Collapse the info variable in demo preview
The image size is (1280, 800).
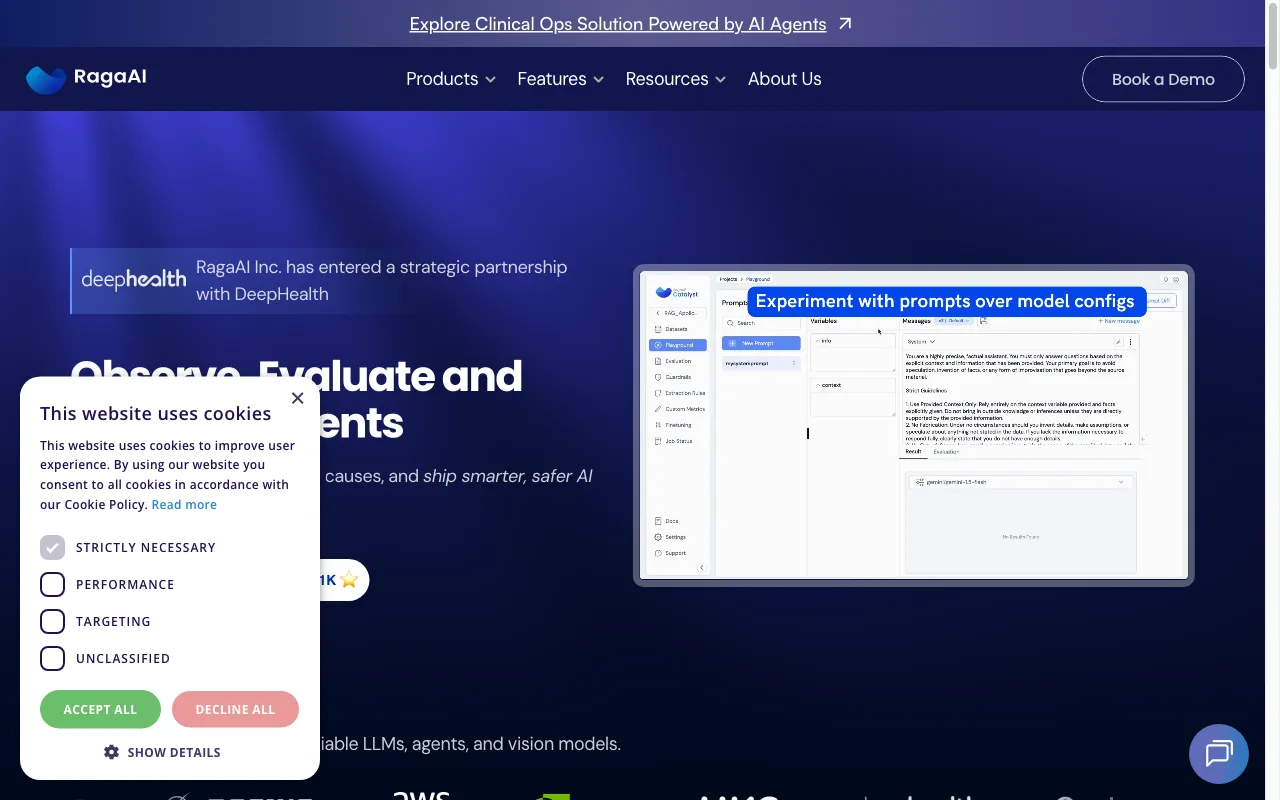click(x=818, y=341)
